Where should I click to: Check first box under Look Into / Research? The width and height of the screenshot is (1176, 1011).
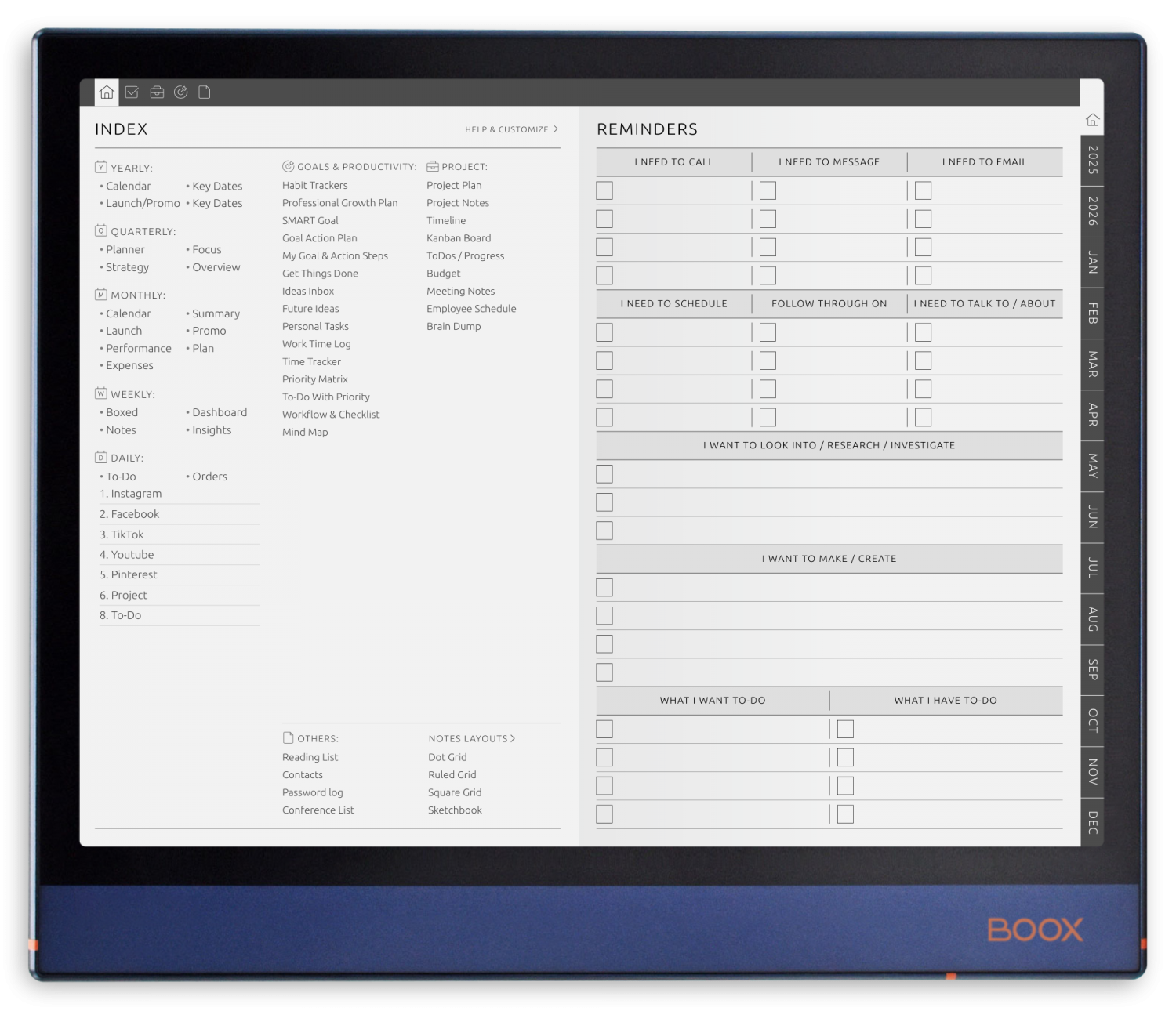coord(604,474)
